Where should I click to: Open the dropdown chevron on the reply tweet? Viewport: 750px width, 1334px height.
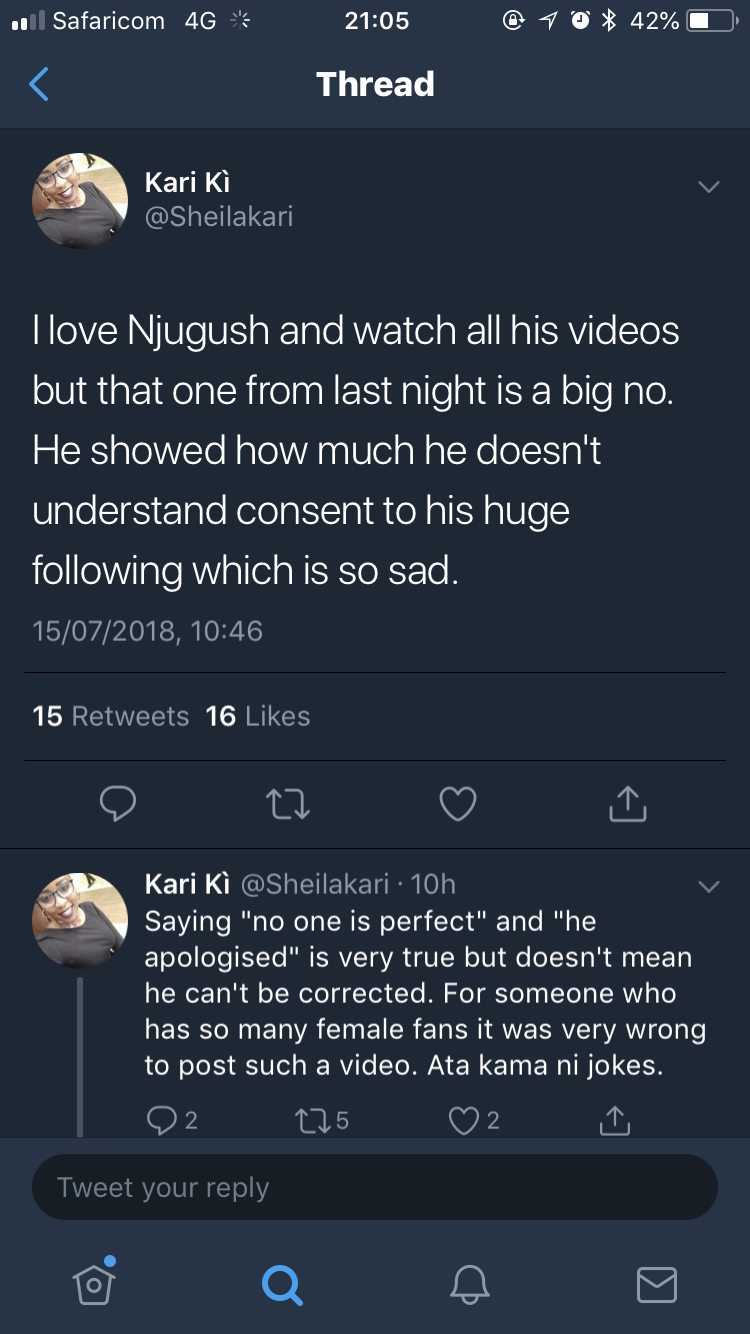pyautogui.click(x=708, y=887)
